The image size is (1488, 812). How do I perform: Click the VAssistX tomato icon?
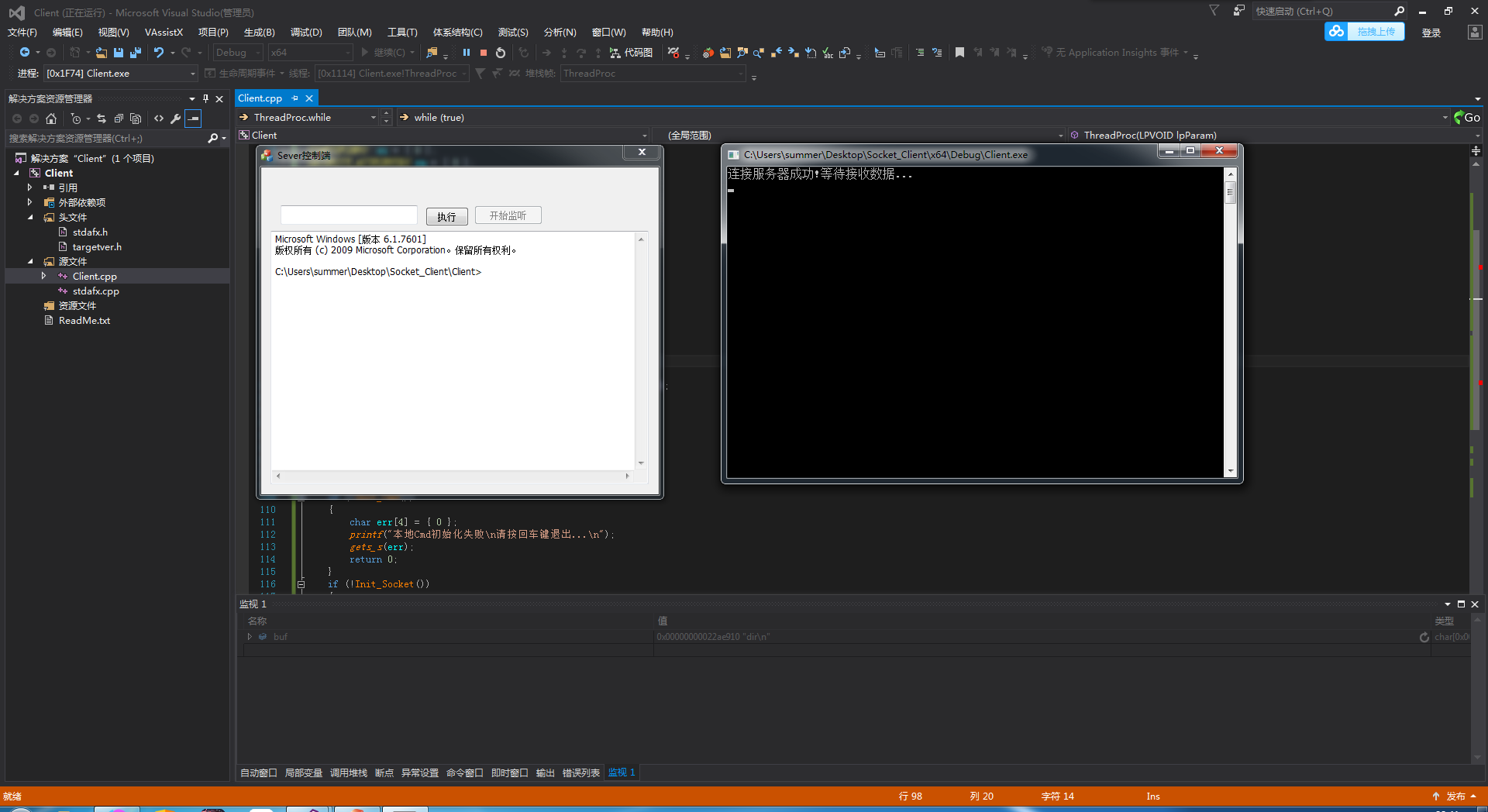point(708,53)
